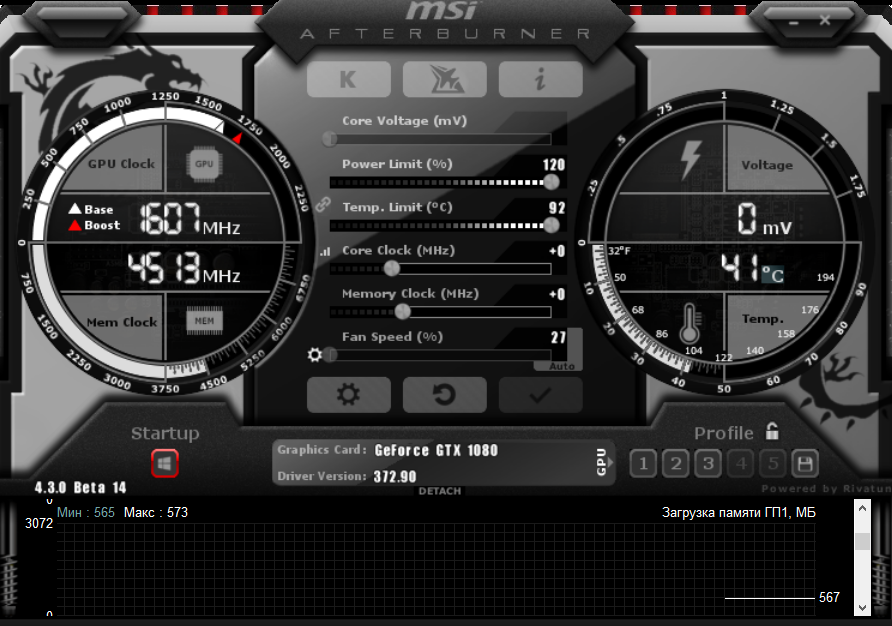Screen dimensions: 892x626
Task: Open the Afterburner information window
Action: tap(540, 79)
